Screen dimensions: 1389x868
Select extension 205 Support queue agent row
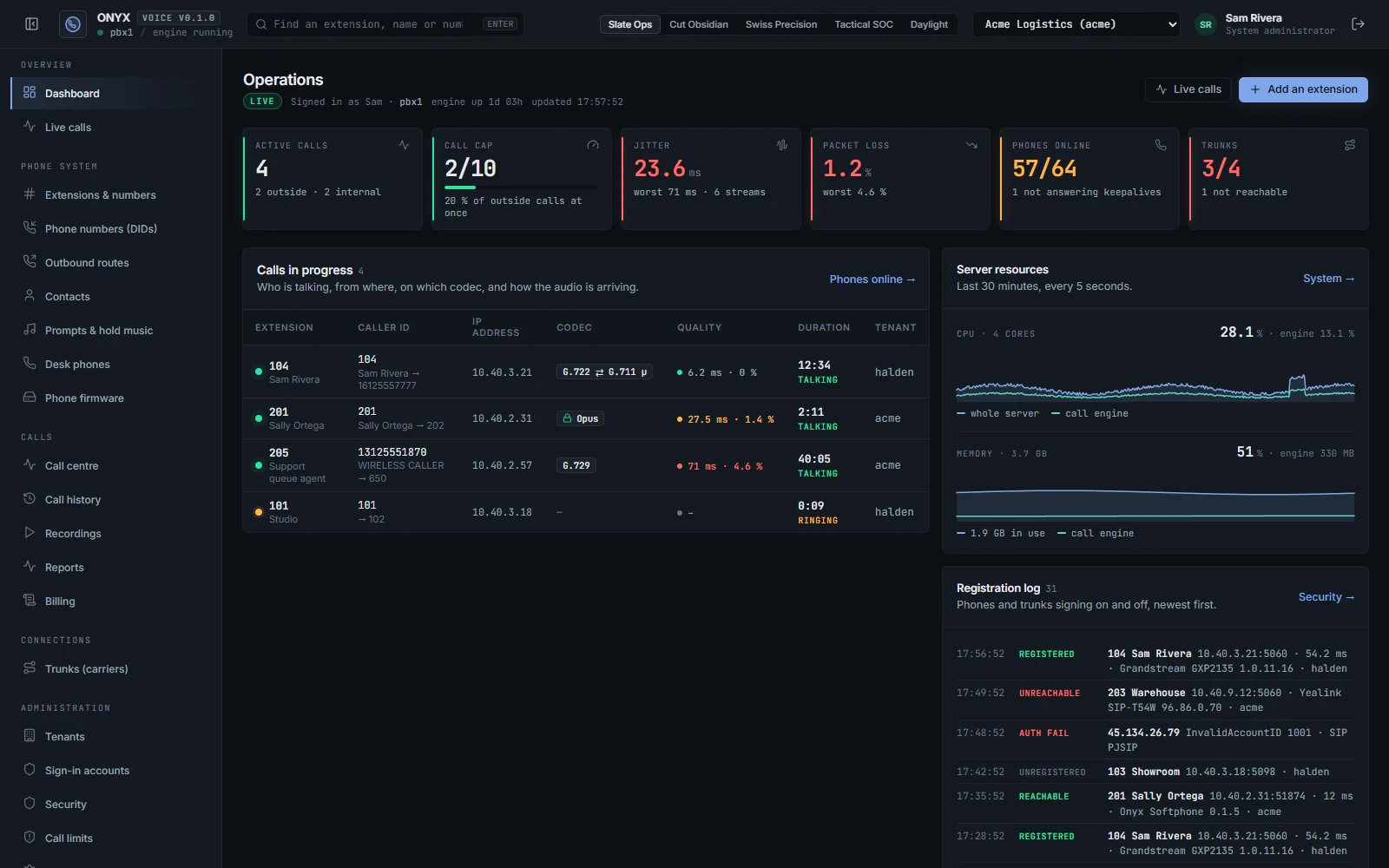pos(586,466)
